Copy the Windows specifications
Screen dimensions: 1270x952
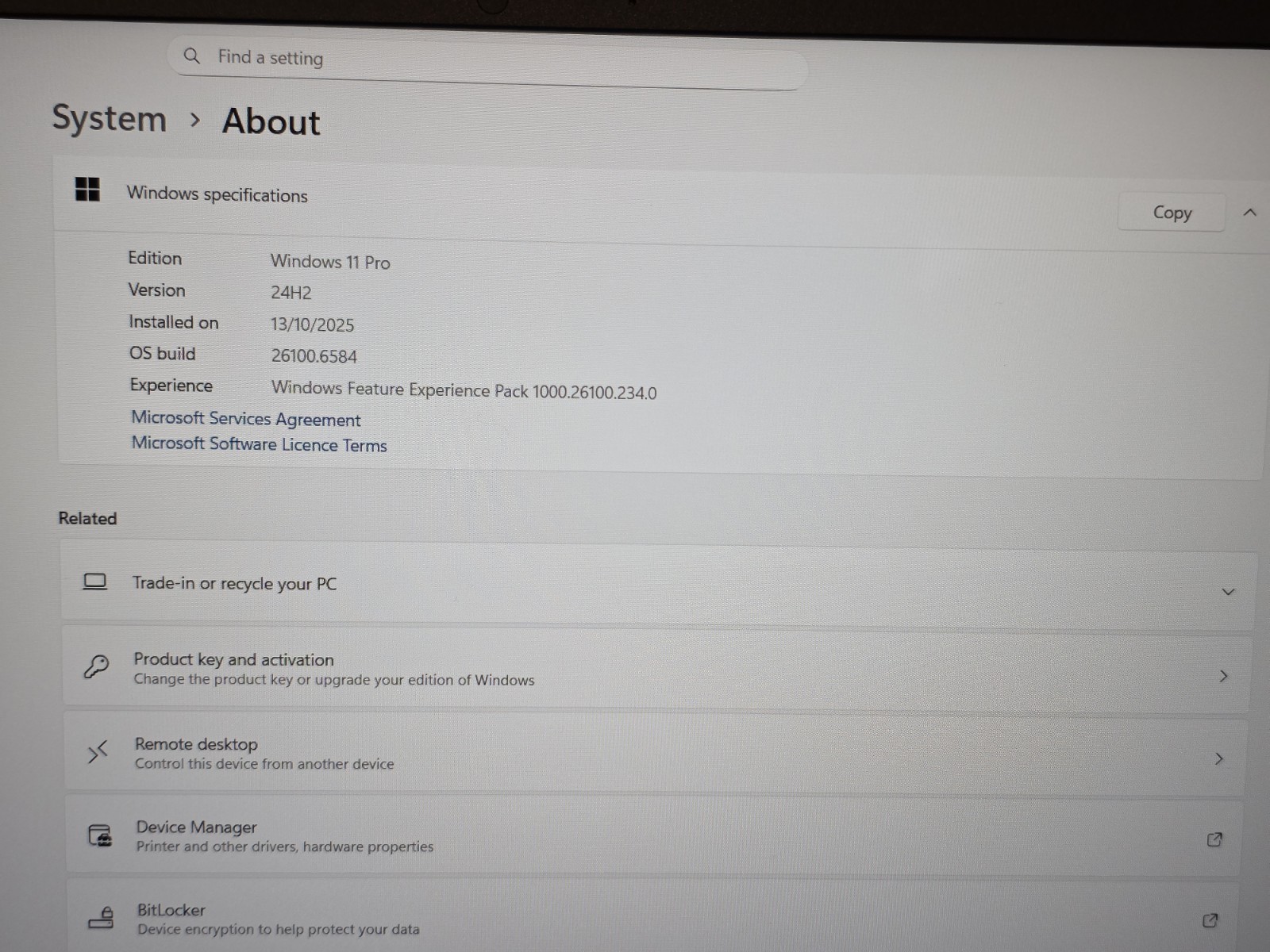(1172, 213)
